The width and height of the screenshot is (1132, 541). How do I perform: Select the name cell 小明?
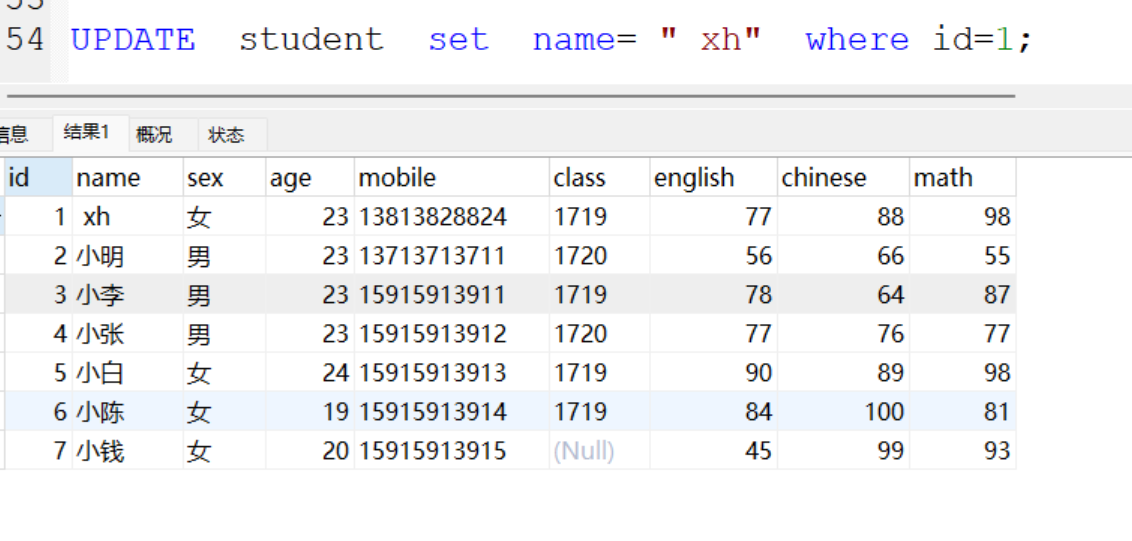click(128, 256)
